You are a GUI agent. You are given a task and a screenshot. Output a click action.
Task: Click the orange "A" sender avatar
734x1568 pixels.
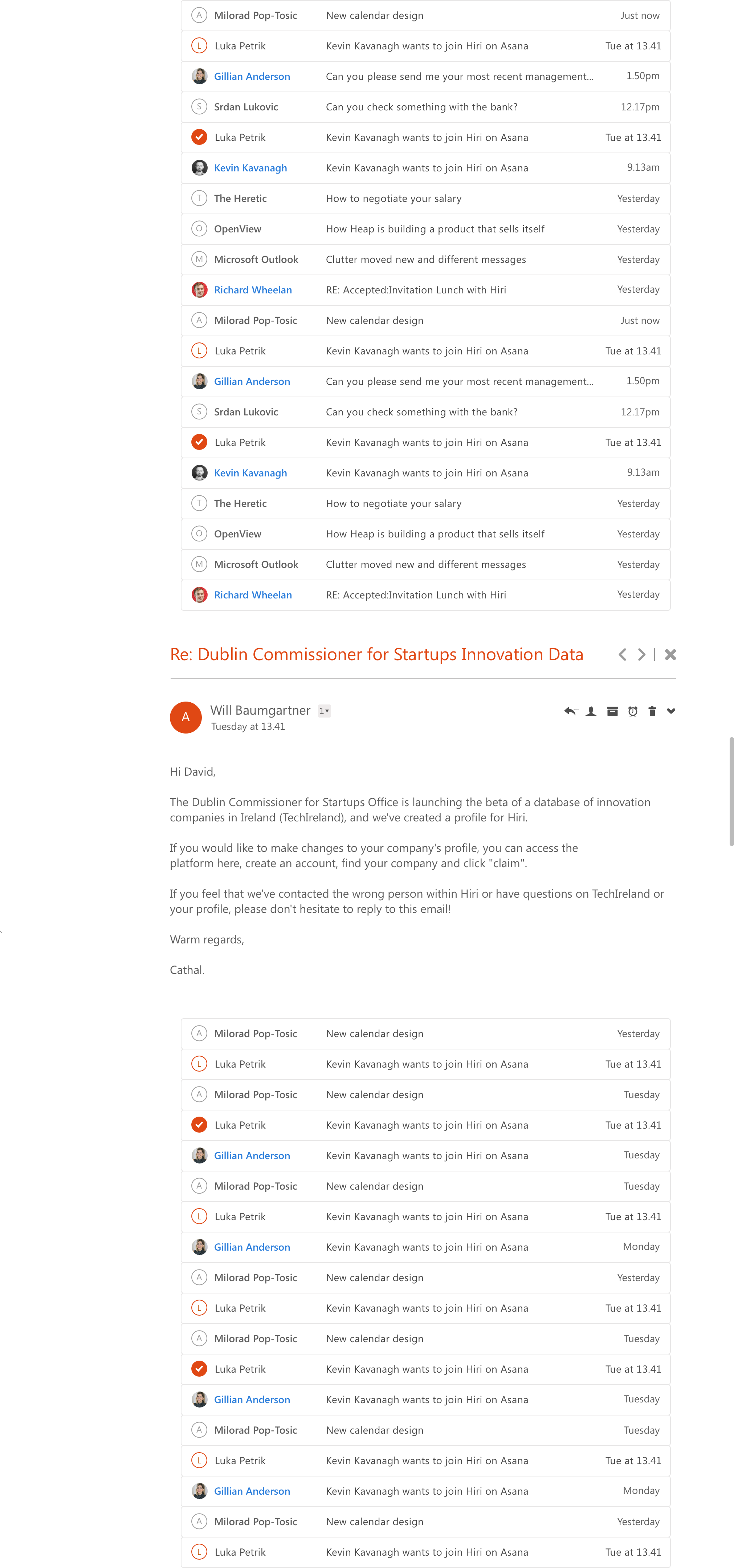185,717
